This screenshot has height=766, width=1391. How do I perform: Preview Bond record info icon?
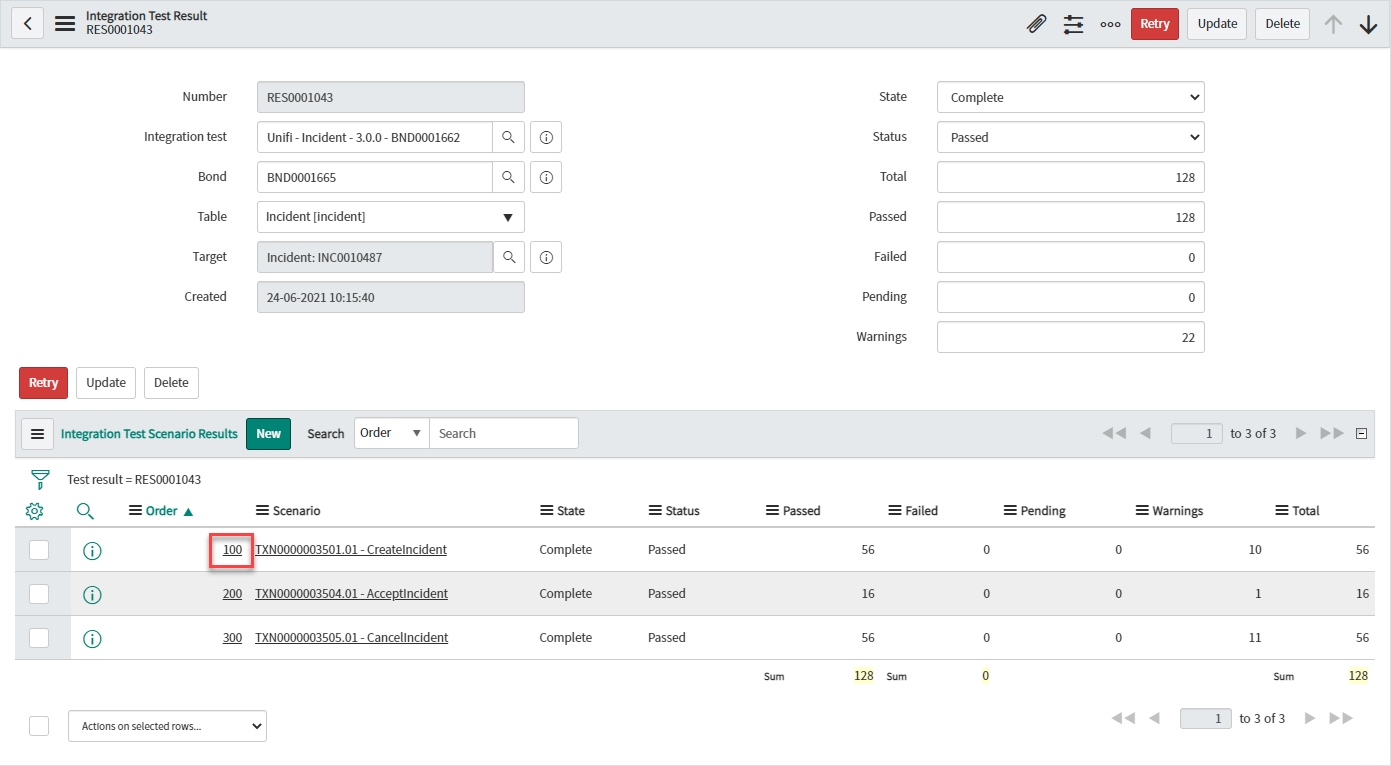click(546, 177)
